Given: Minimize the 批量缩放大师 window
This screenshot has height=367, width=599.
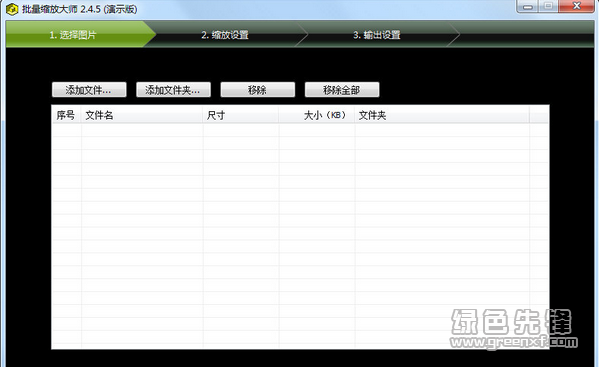Looking at the screenshot, I should pos(528,6).
